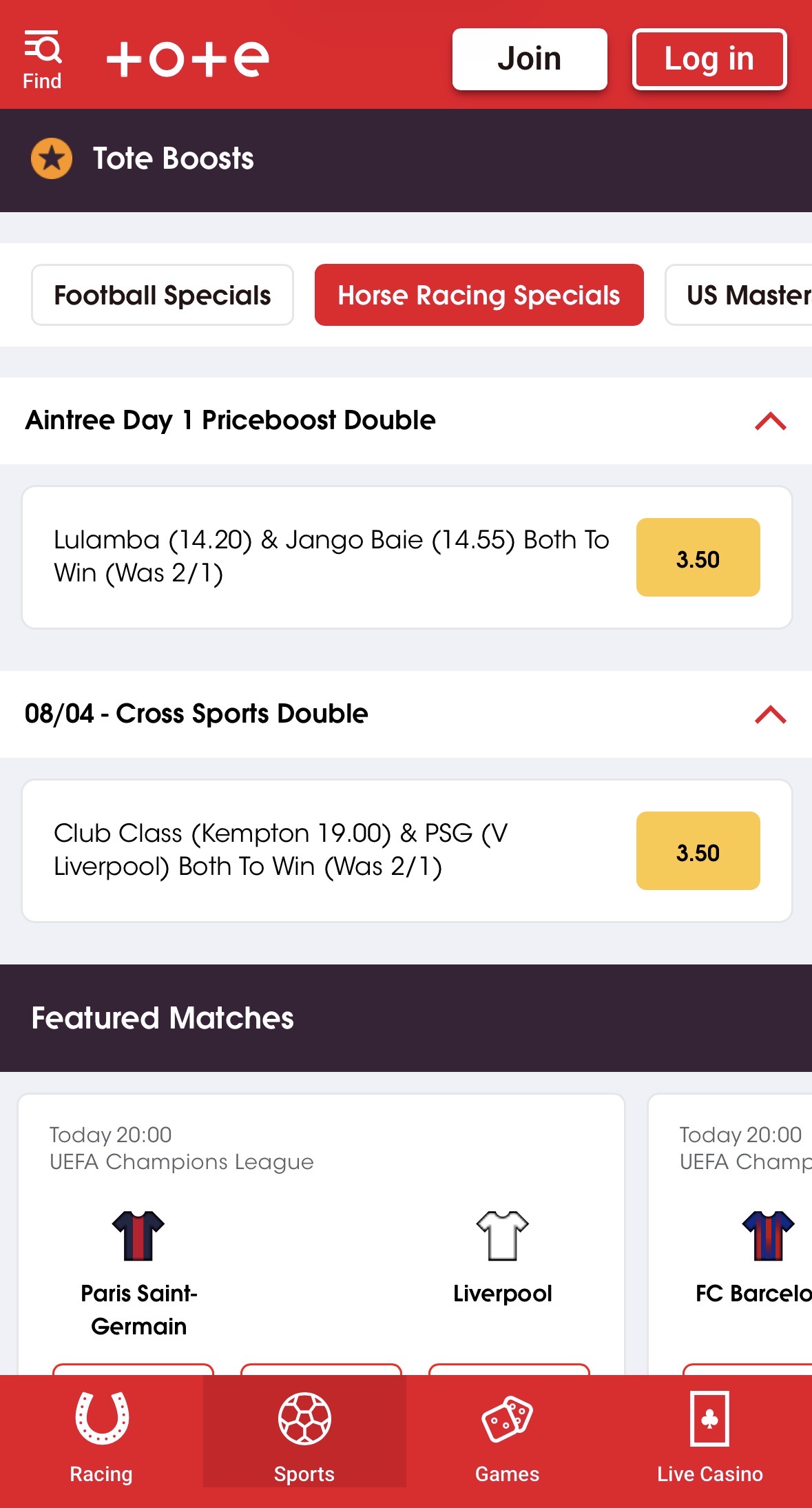Select the Sports football icon
Screen dimensions: 812x1508
304,1416
